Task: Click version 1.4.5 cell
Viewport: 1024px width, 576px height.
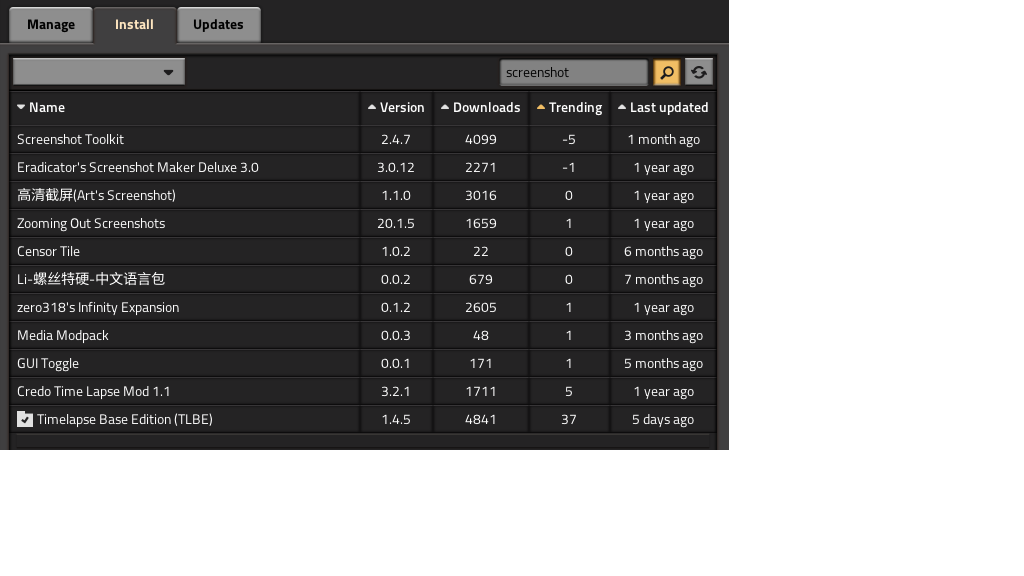Action: (396, 419)
